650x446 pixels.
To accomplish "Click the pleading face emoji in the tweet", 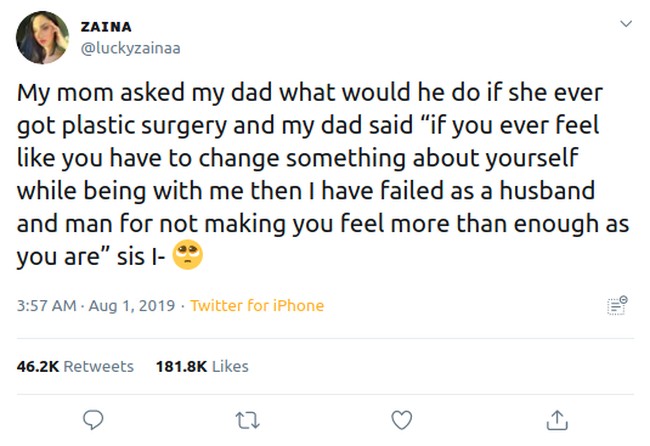I will coord(189,257).
